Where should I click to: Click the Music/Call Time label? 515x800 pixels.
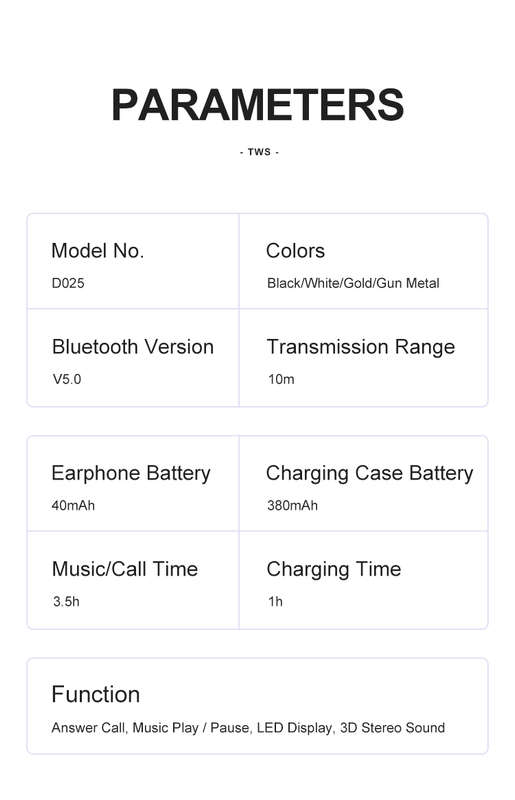(x=125, y=569)
